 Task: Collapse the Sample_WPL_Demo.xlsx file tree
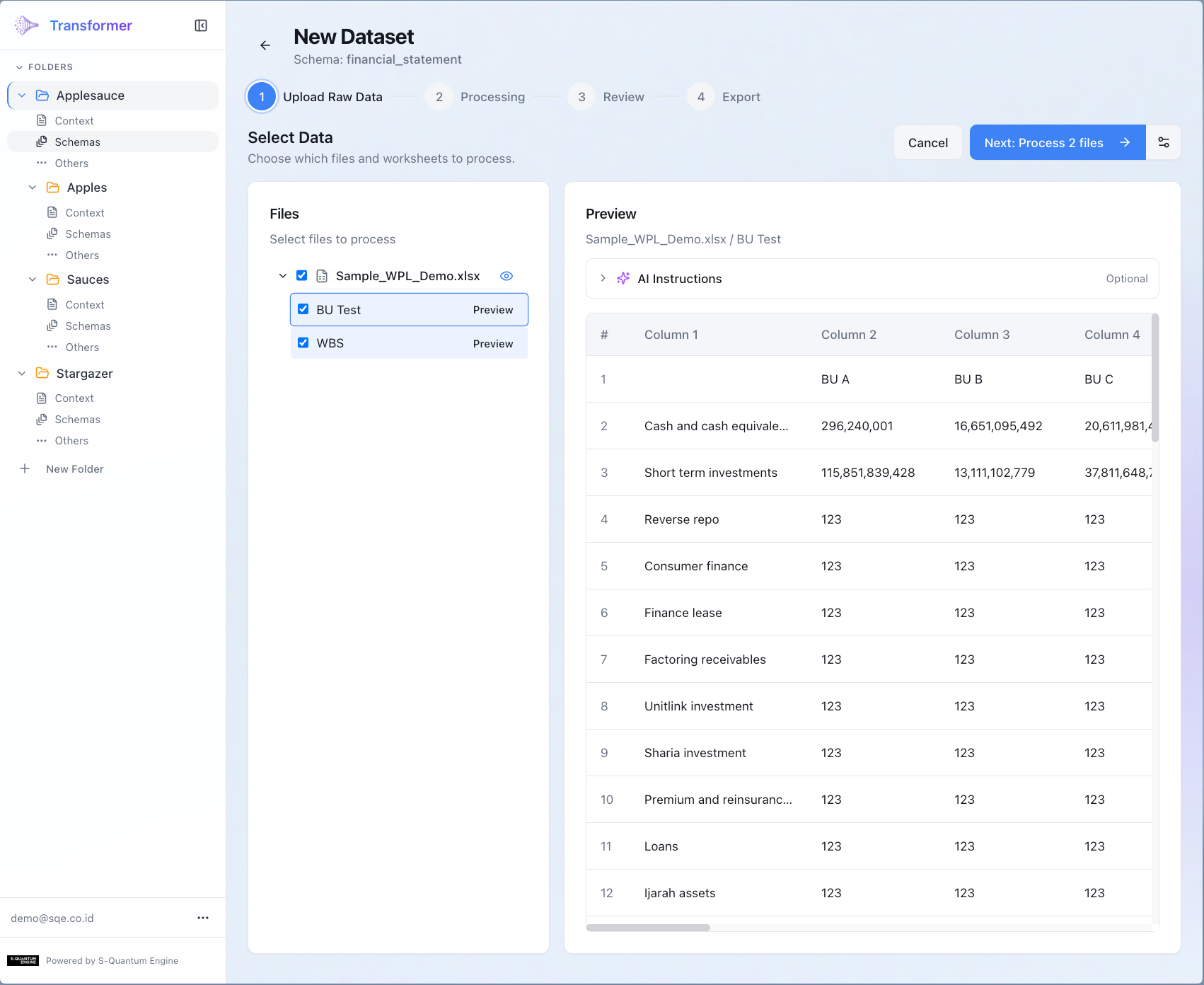(283, 276)
